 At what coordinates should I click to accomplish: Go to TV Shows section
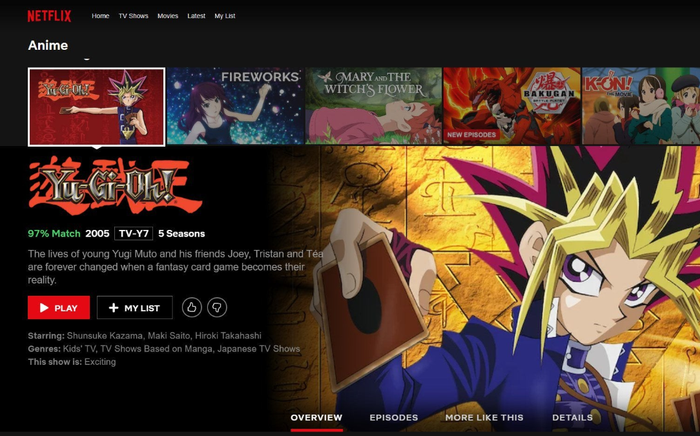[133, 16]
